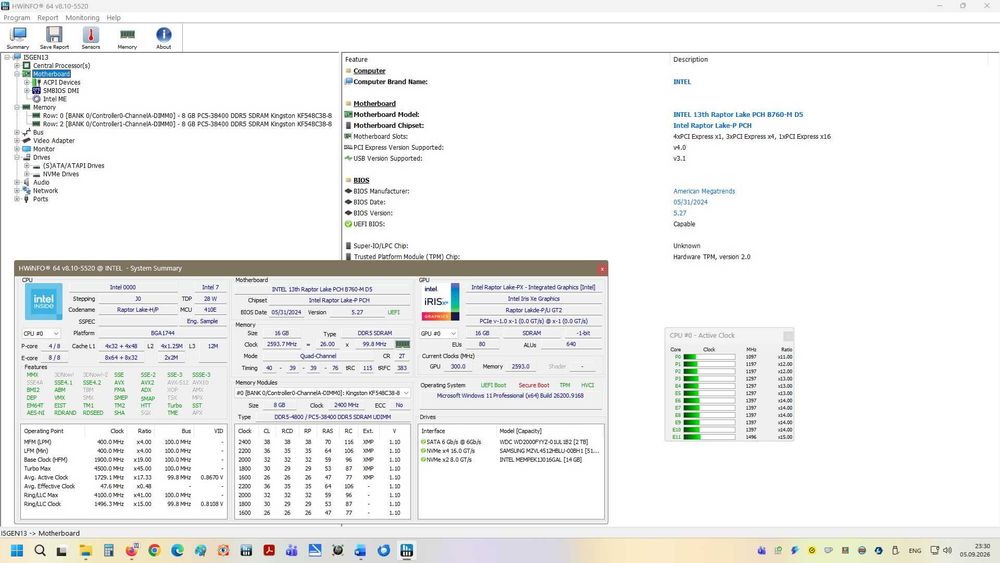
Task: Open the Windows Start menu
Action: (17, 551)
